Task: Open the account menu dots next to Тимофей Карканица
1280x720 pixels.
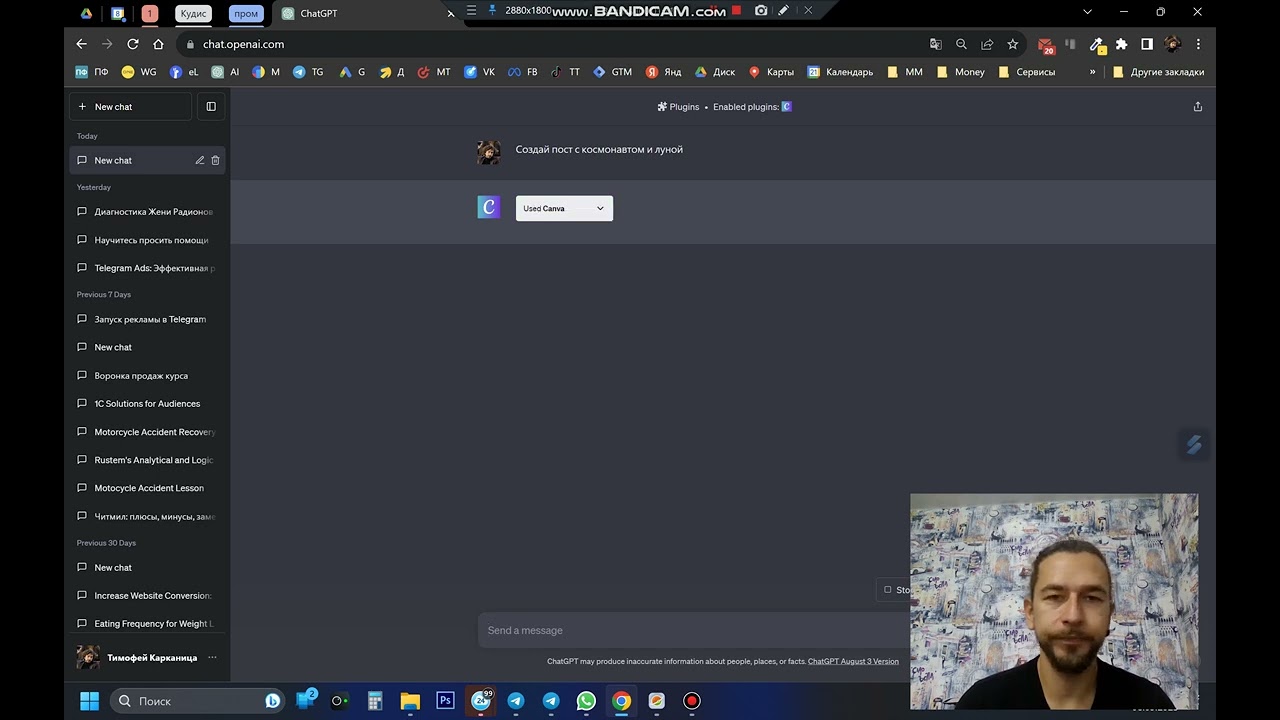Action: click(x=212, y=658)
